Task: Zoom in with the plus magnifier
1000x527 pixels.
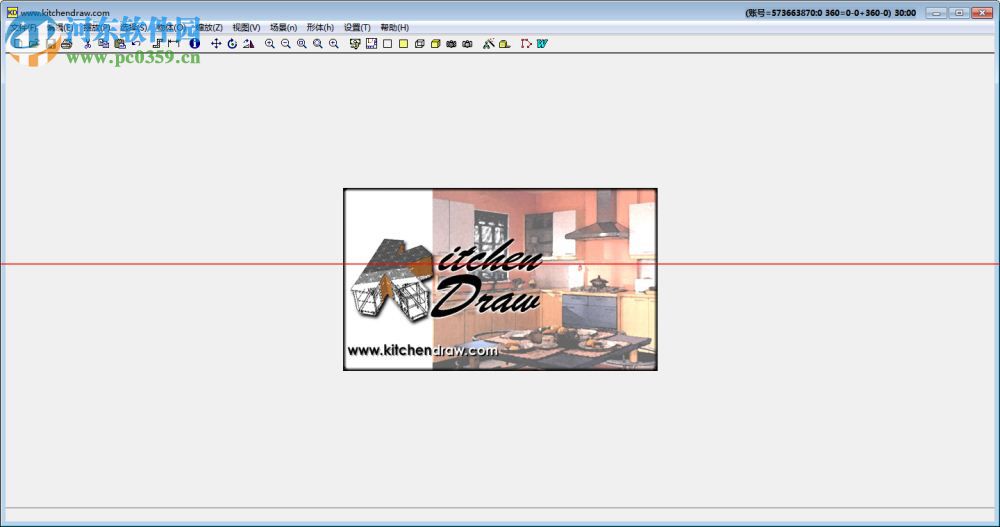Action: [270, 43]
